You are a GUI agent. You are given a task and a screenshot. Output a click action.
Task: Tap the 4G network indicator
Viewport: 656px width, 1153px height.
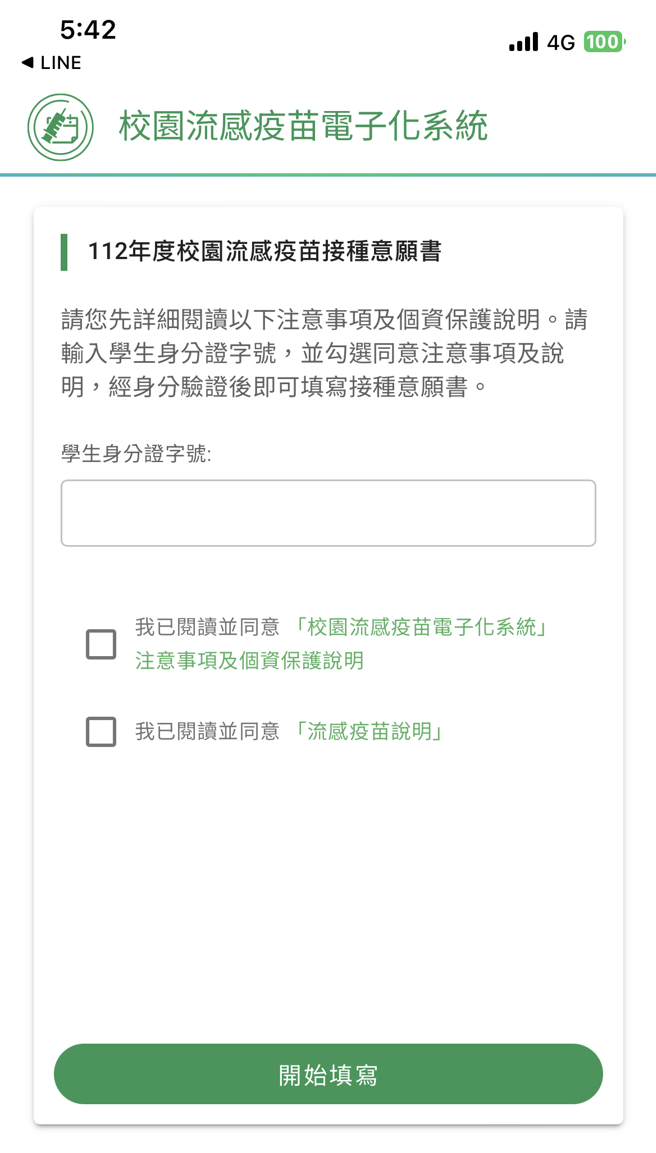pos(560,43)
